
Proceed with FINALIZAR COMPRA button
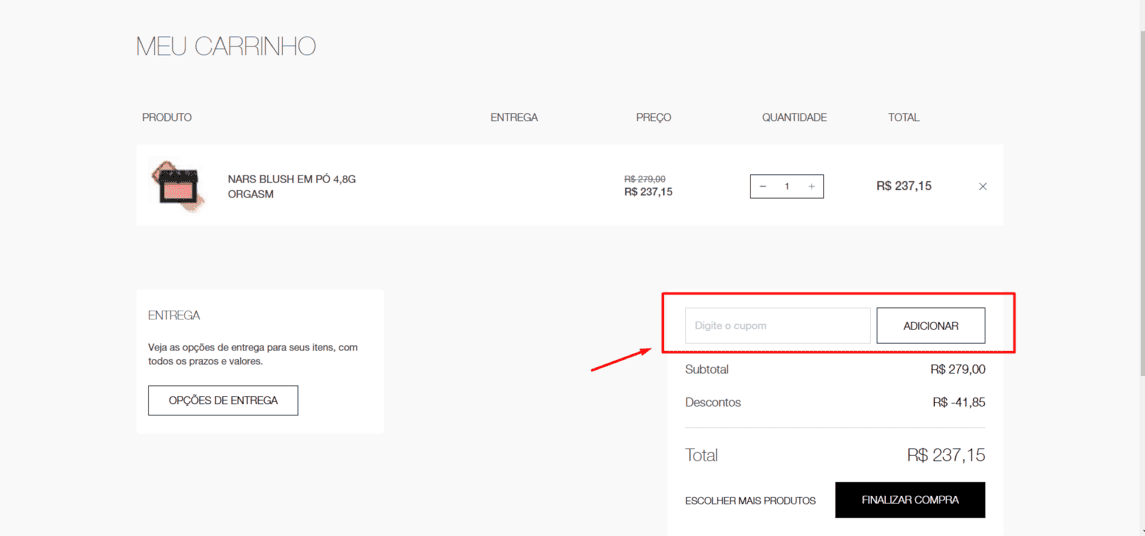(x=910, y=499)
